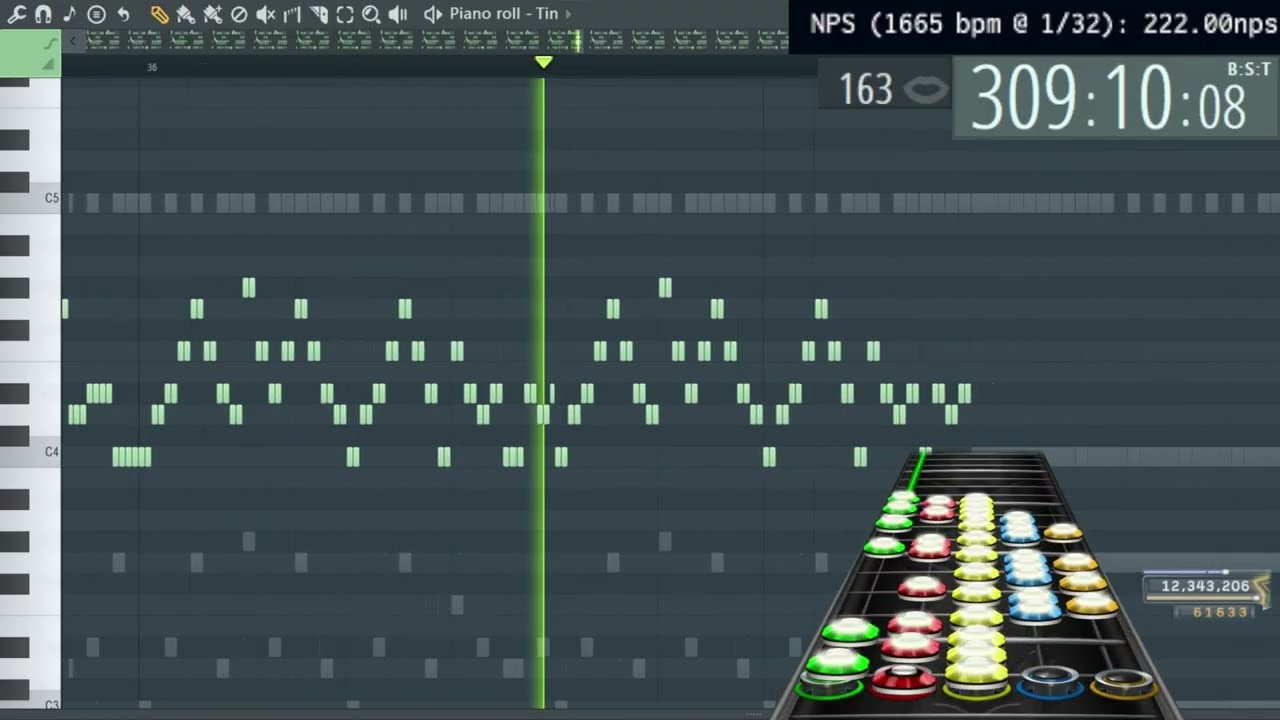The height and width of the screenshot is (720, 1280).
Task: Click the Piano roll - Tin title
Action: pos(503,14)
